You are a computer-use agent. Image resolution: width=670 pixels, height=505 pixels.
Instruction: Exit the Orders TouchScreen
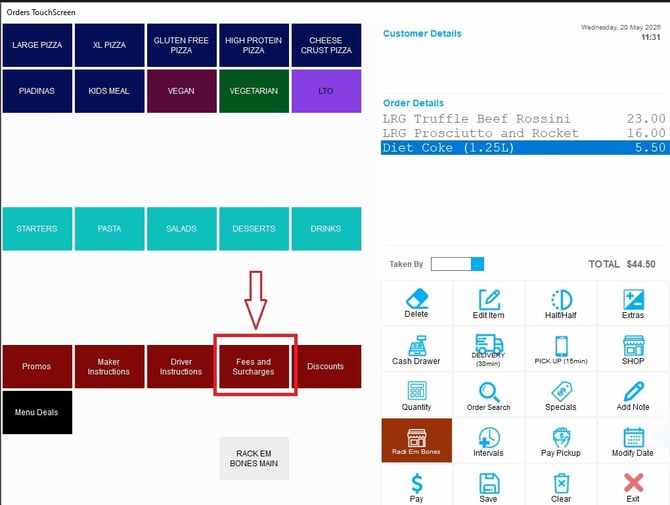633,487
